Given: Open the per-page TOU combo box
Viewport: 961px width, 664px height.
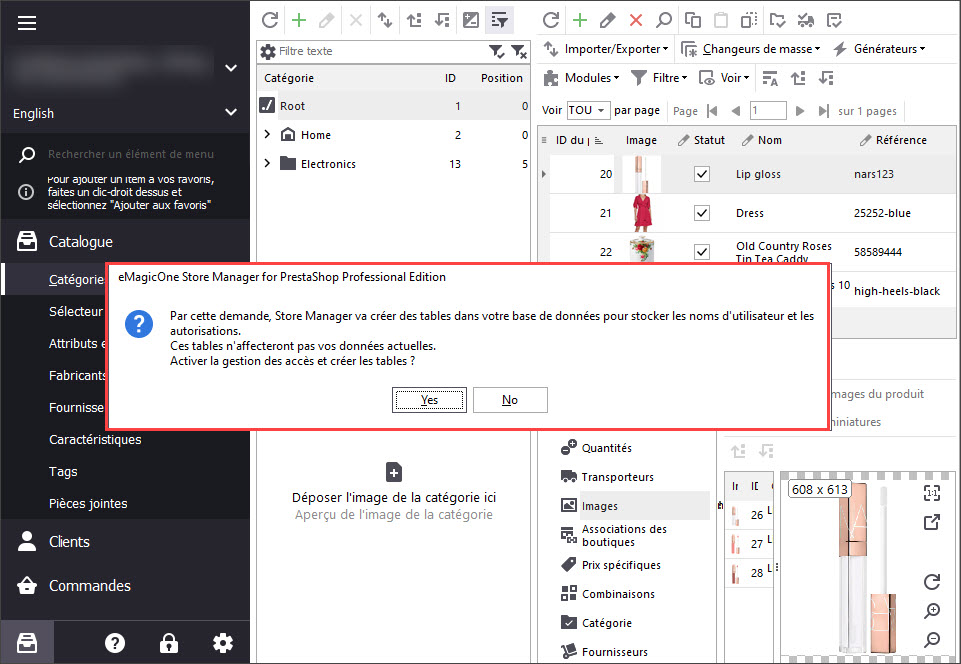Looking at the screenshot, I should coord(588,110).
